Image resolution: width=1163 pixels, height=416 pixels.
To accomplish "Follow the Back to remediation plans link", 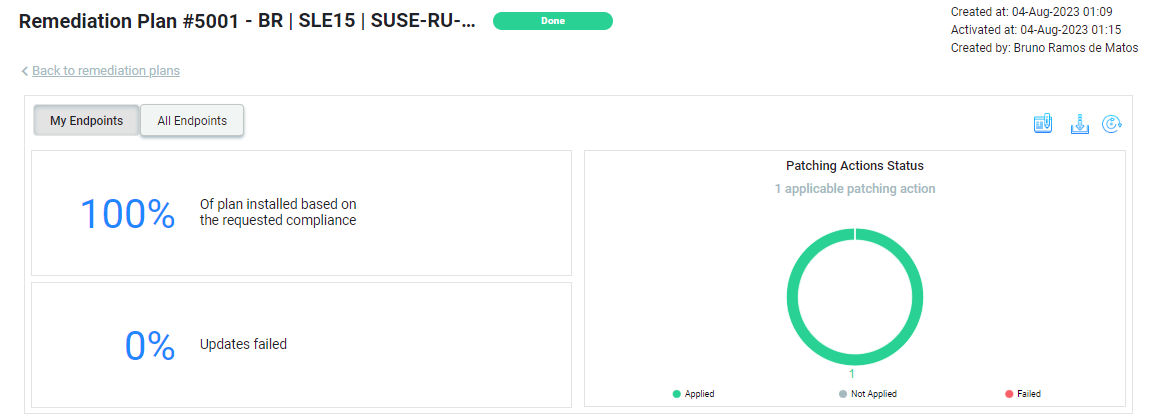I will pos(105,70).
